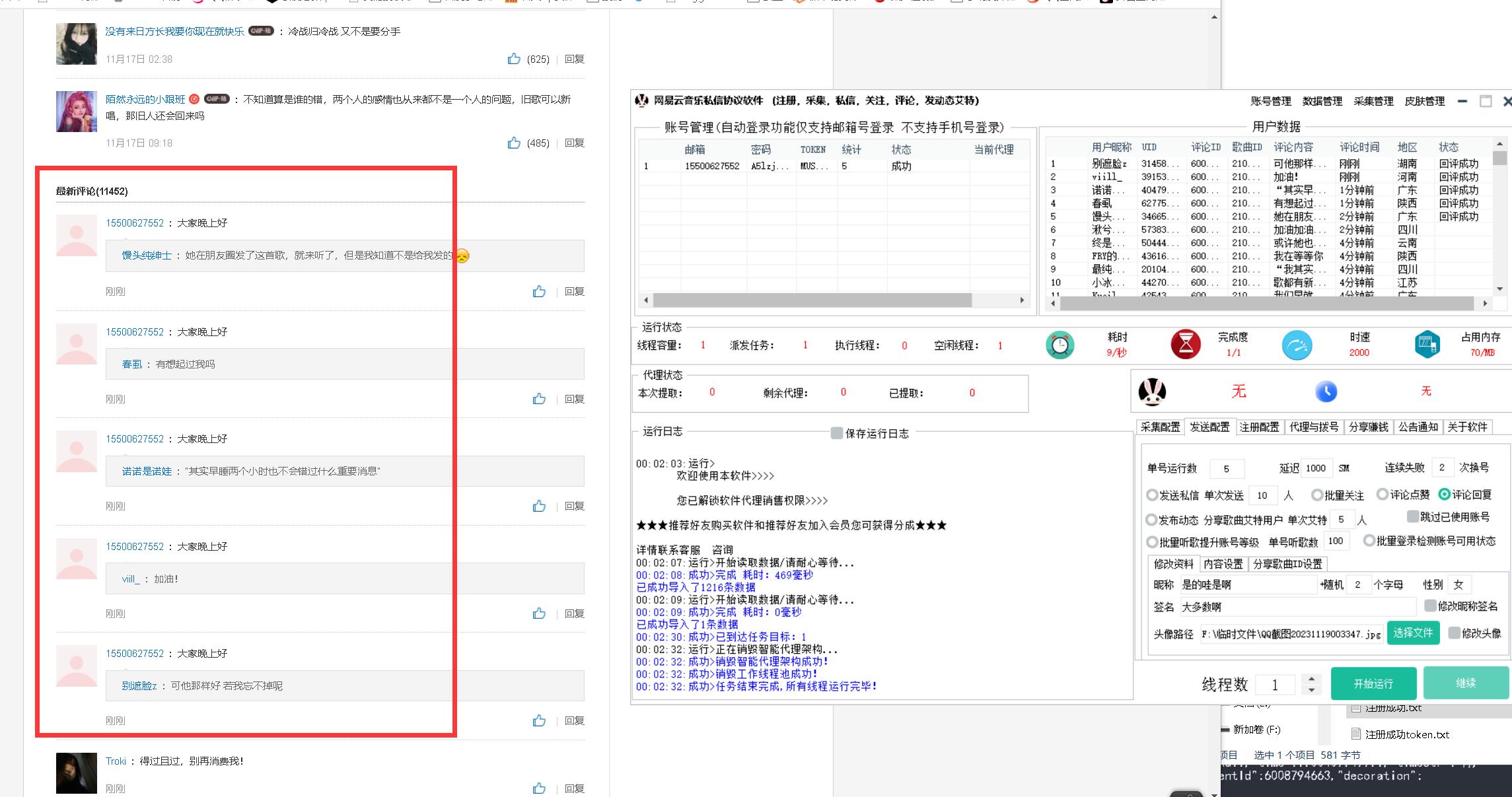Click the rabbit logo beside red 无
The width and height of the screenshot is (1512, 797).
click(1152, 392)
